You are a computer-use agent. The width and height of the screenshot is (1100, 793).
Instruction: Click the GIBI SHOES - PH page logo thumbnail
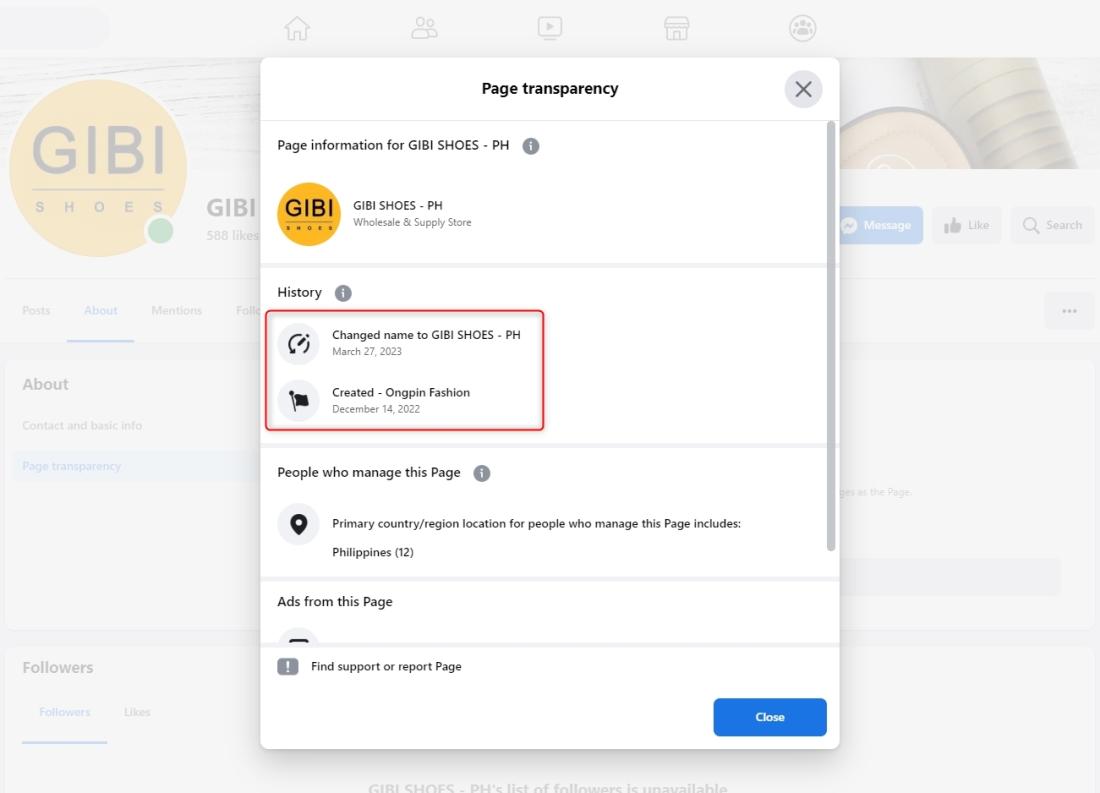[309, 214]
